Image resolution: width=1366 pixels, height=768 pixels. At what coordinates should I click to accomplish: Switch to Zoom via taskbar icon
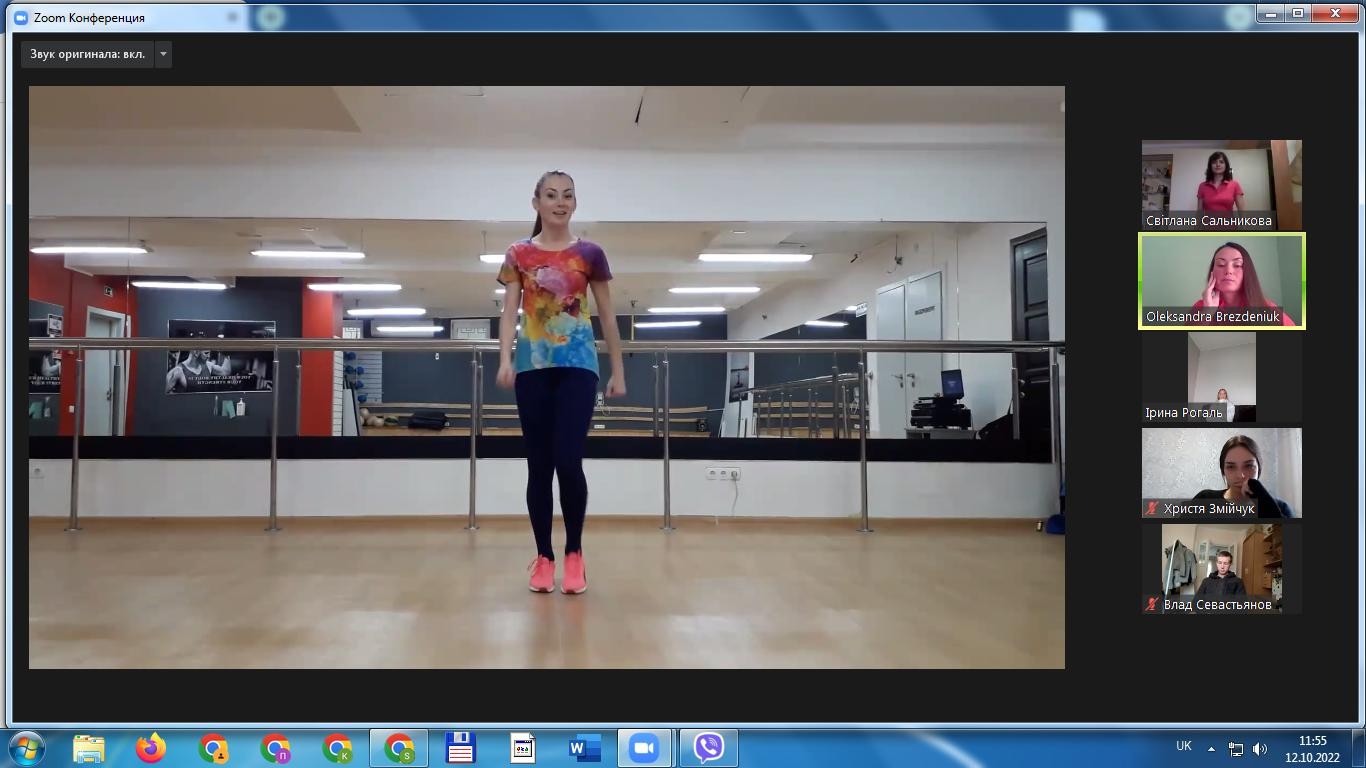tap(645, 748)
